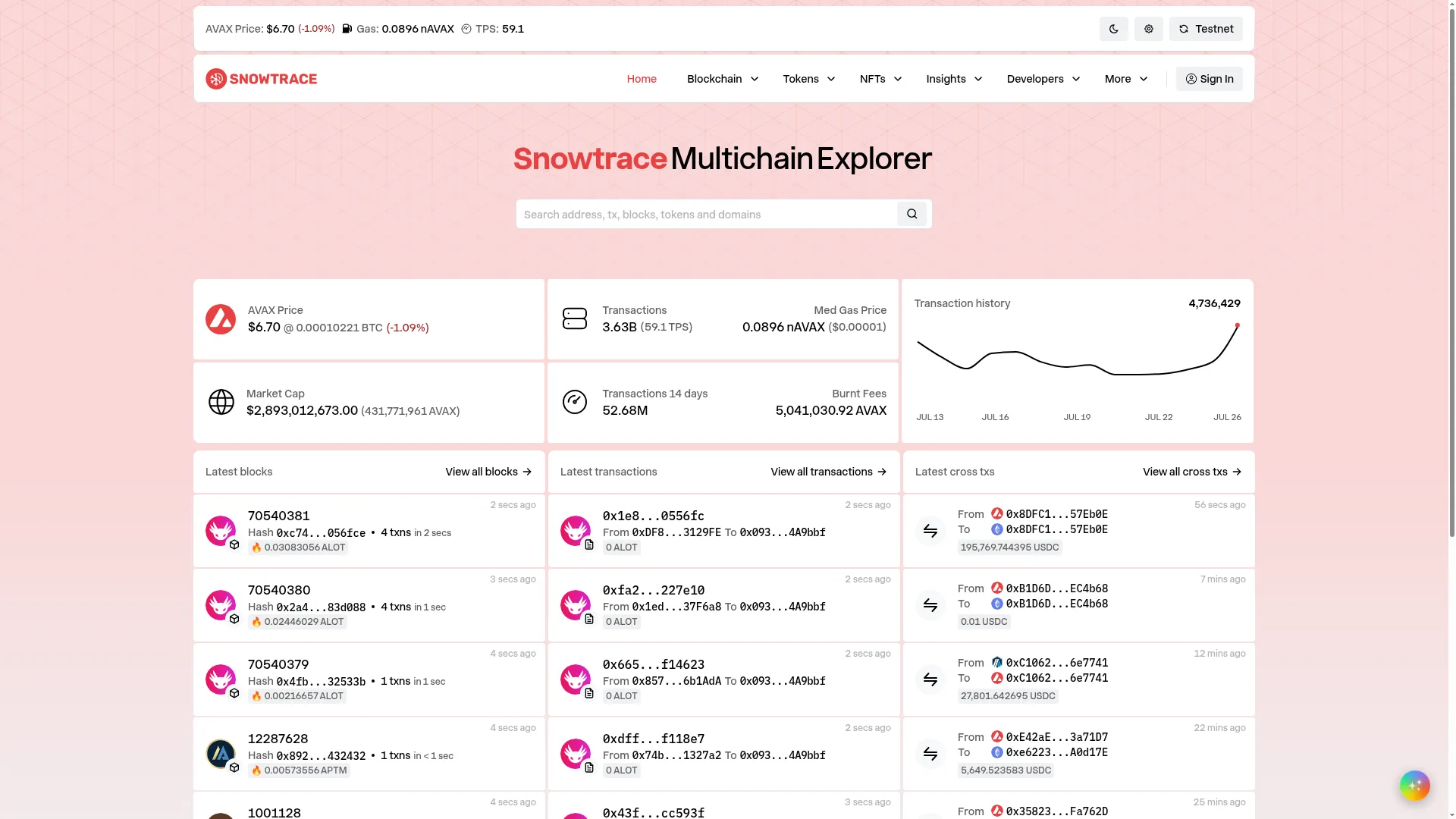Click the chain avatar icon for block 12287628

(221, 754)
